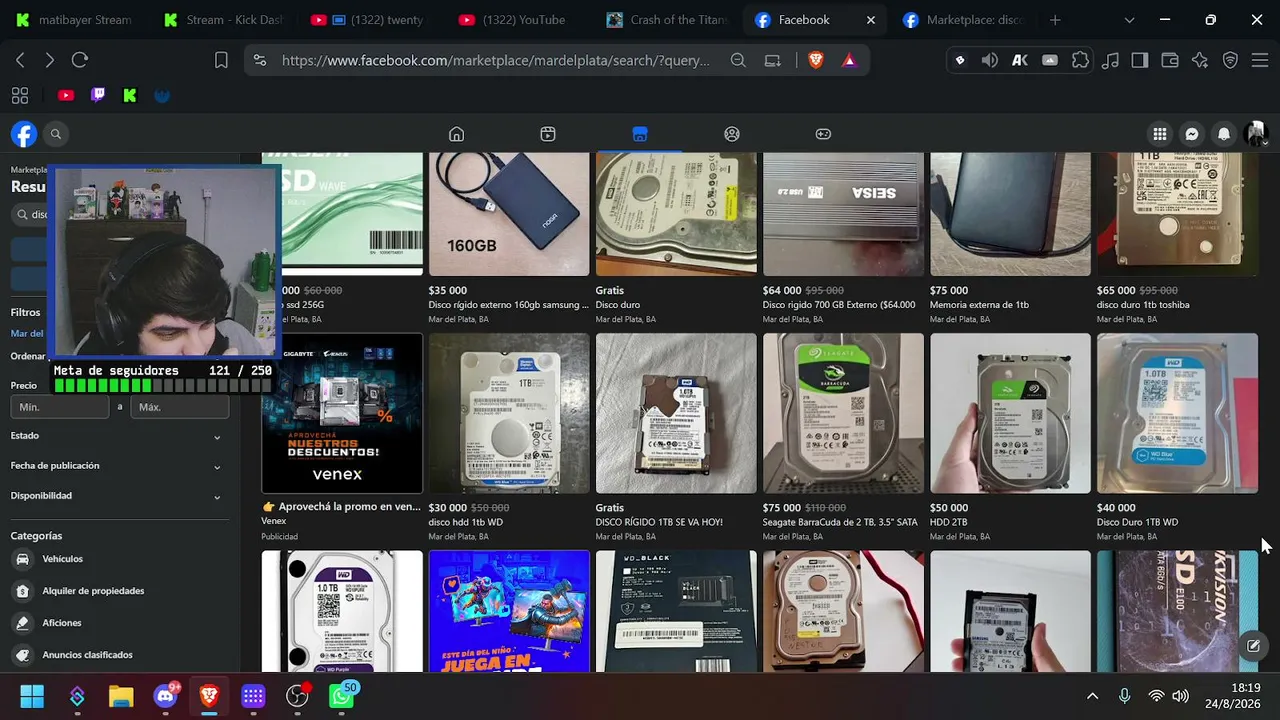
Task: Select the Marketplace storefront icon
Action: click(640, 134)
